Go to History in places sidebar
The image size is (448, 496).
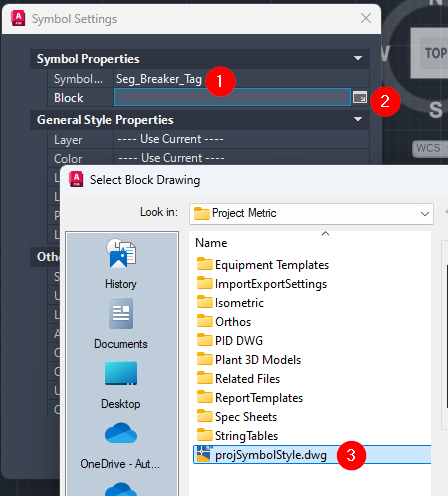point(121,263)
